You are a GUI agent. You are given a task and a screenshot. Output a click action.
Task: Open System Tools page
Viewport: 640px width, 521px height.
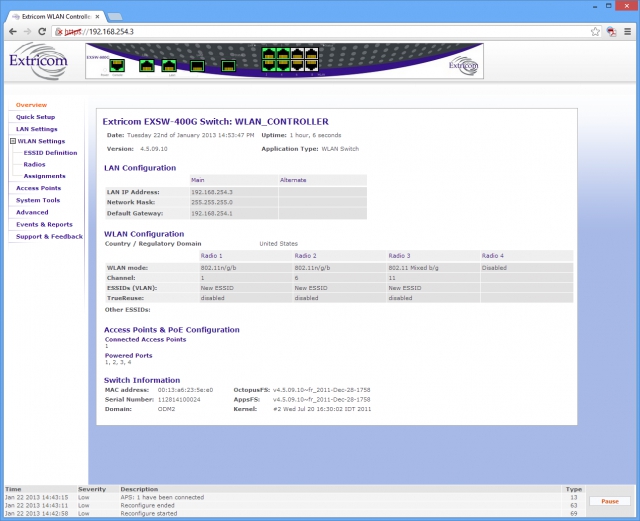[x=38, y=200]
